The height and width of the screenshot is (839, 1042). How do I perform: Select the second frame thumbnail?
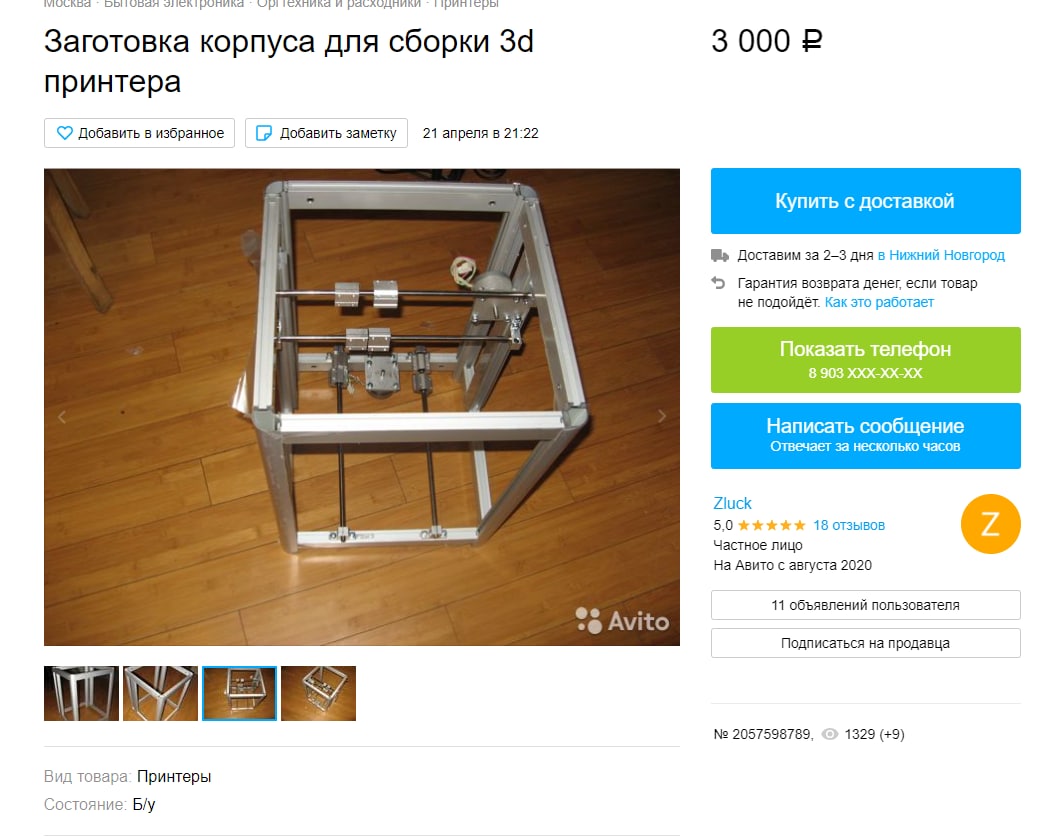tap(160, 694)
